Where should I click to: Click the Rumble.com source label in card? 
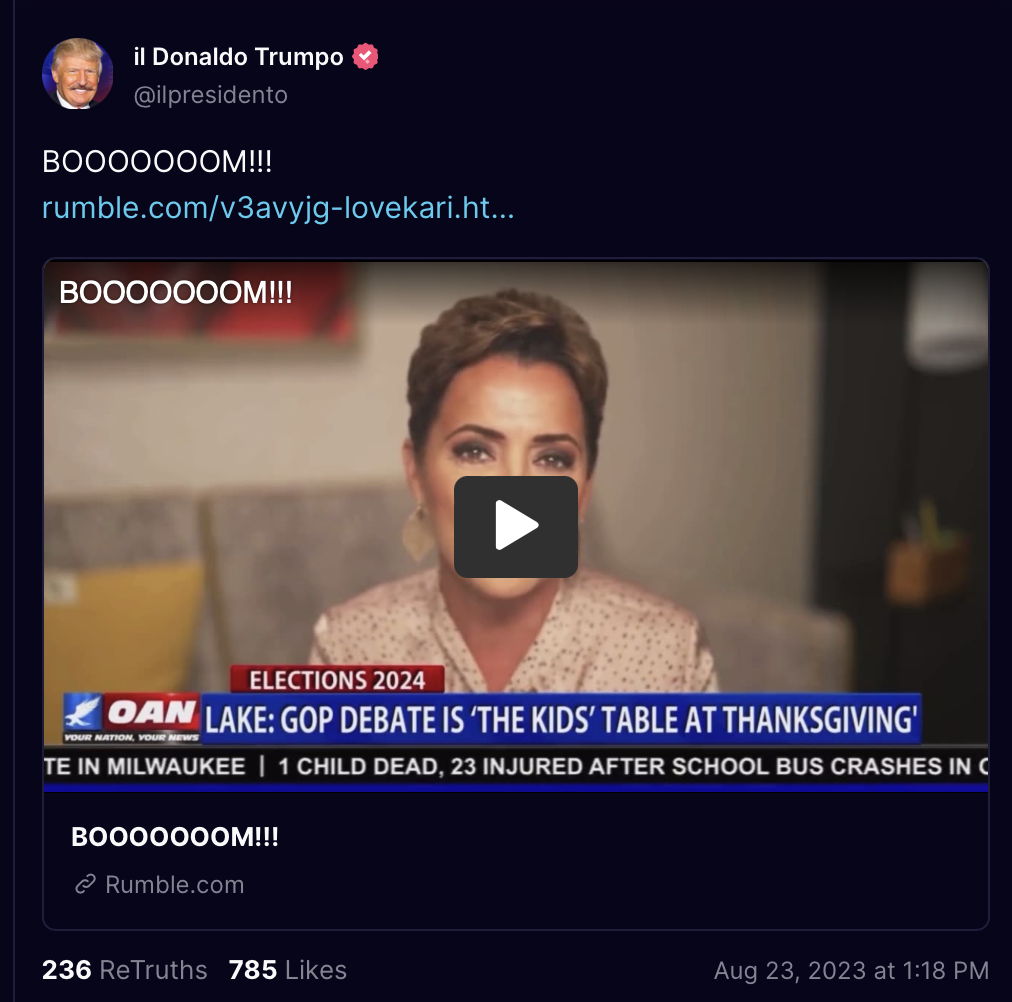175,885
